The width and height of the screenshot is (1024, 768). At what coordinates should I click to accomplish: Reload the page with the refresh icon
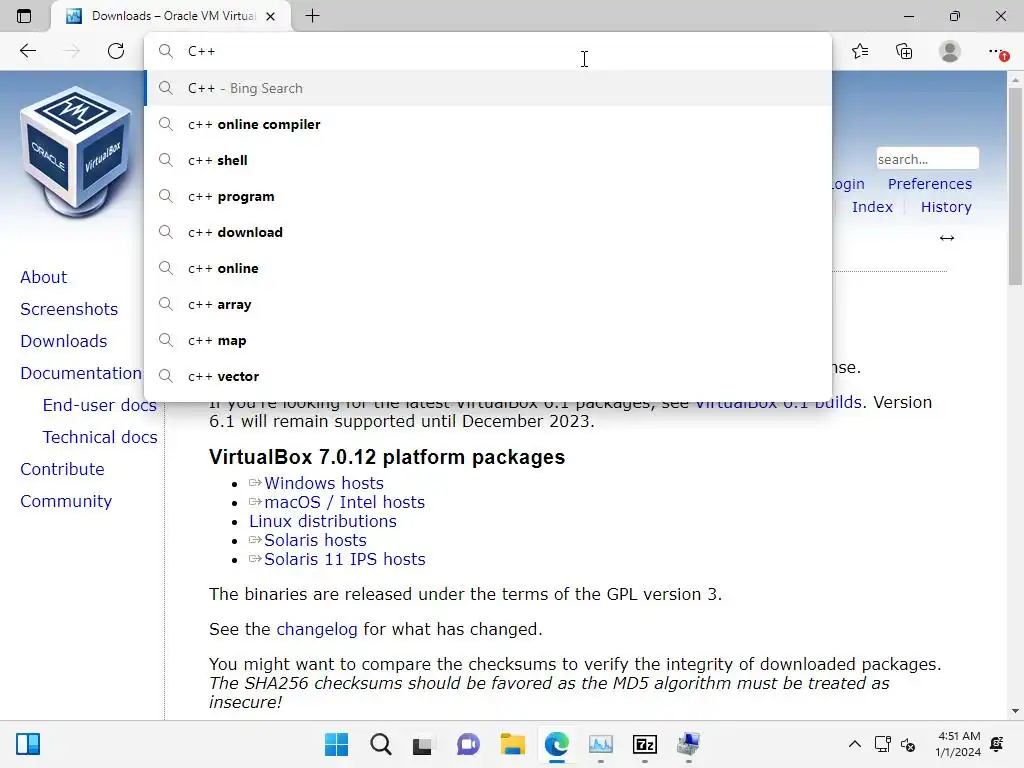(116, 51)
